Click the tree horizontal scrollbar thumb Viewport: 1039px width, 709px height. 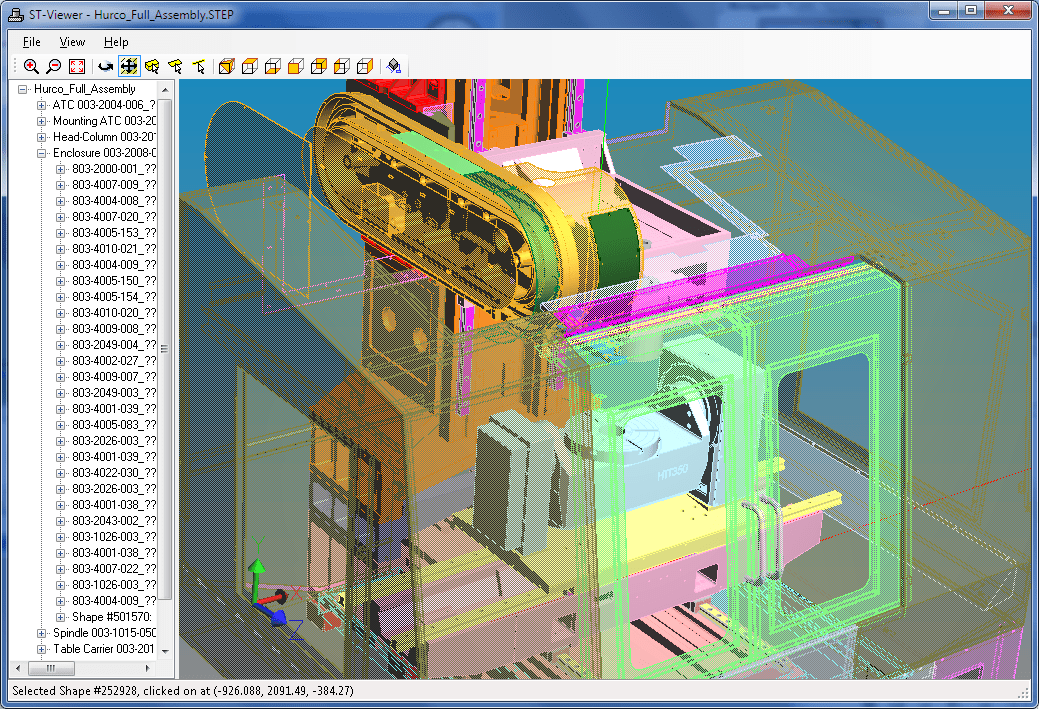point(50,668)
